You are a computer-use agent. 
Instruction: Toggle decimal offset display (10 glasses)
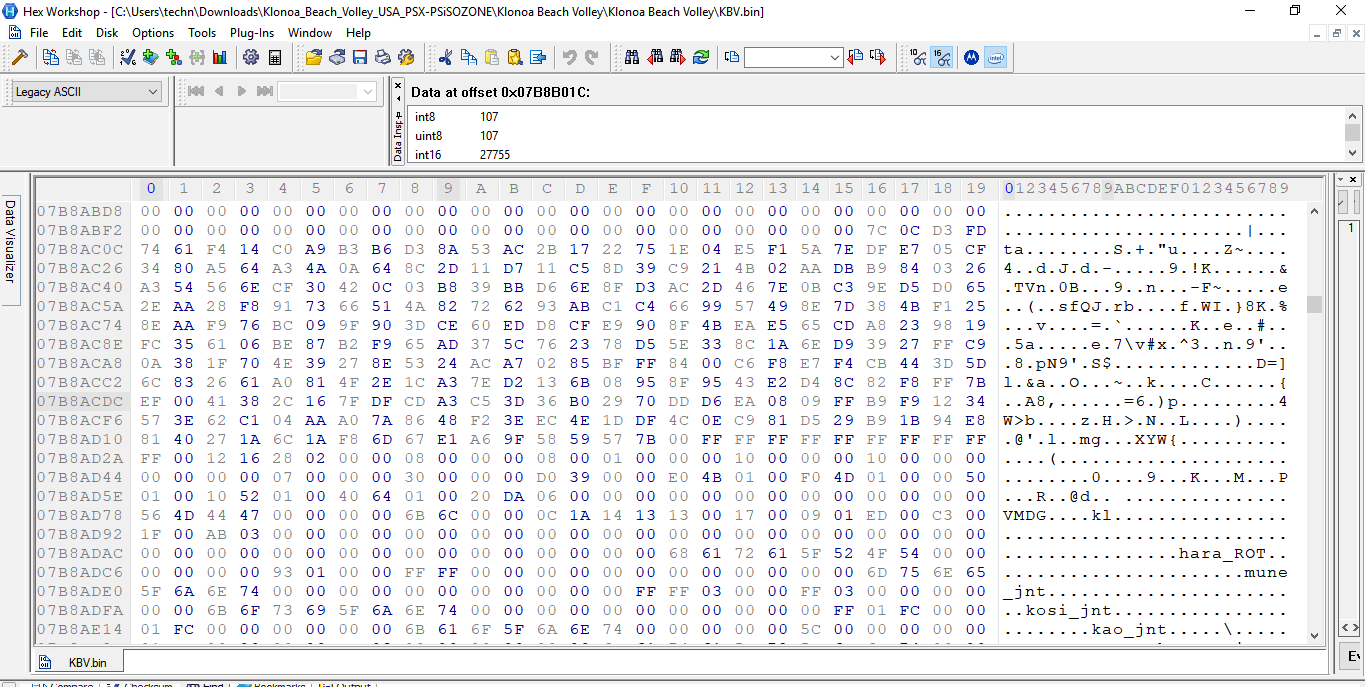pos(918,57)
